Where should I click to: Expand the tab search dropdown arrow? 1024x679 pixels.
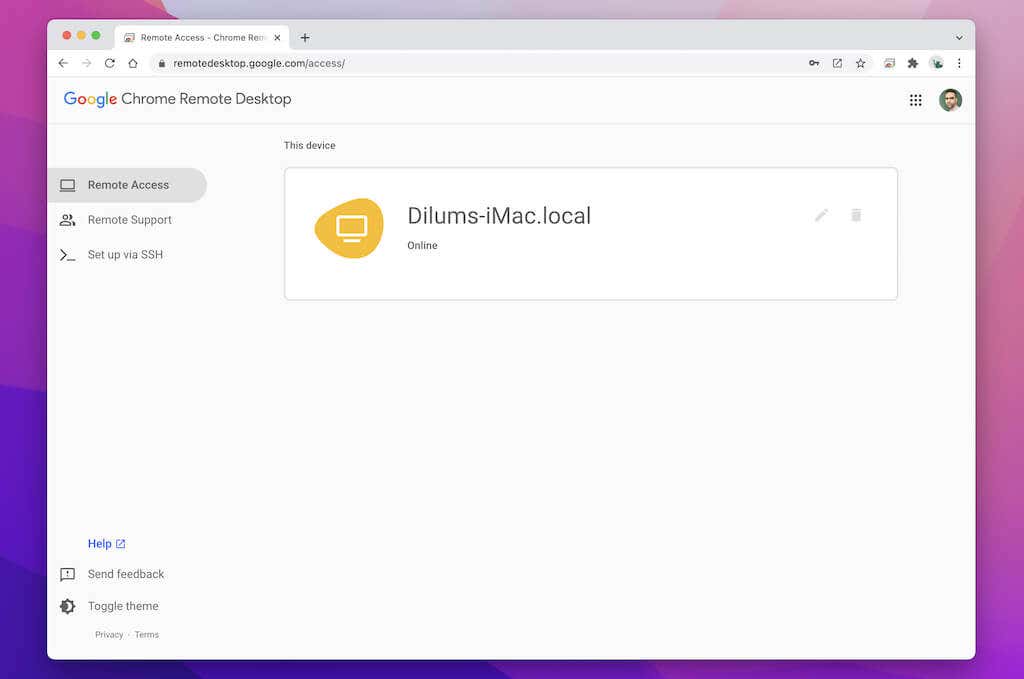(x=959, y=38)
